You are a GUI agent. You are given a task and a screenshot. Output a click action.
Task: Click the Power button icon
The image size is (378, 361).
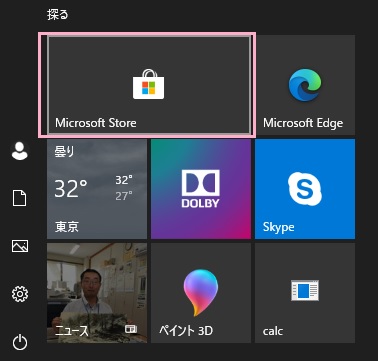pos(20,342)
